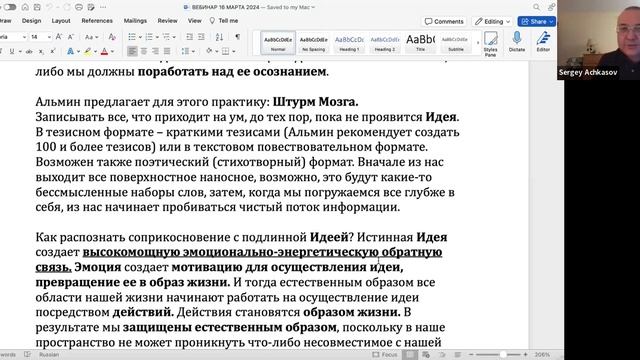The height and width of the screenshot is (360, 640).
Task: Open the more commands ellipsis
Action: [x=103, y=7]
